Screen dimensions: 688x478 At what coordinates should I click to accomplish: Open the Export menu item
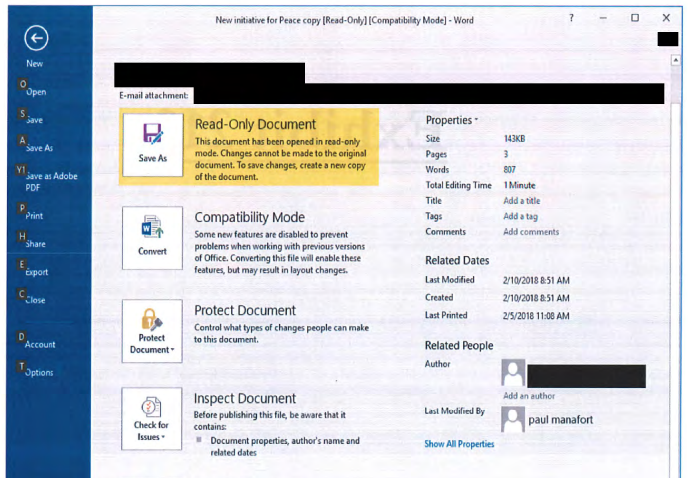pyautogui.click(x=37, y=272)
